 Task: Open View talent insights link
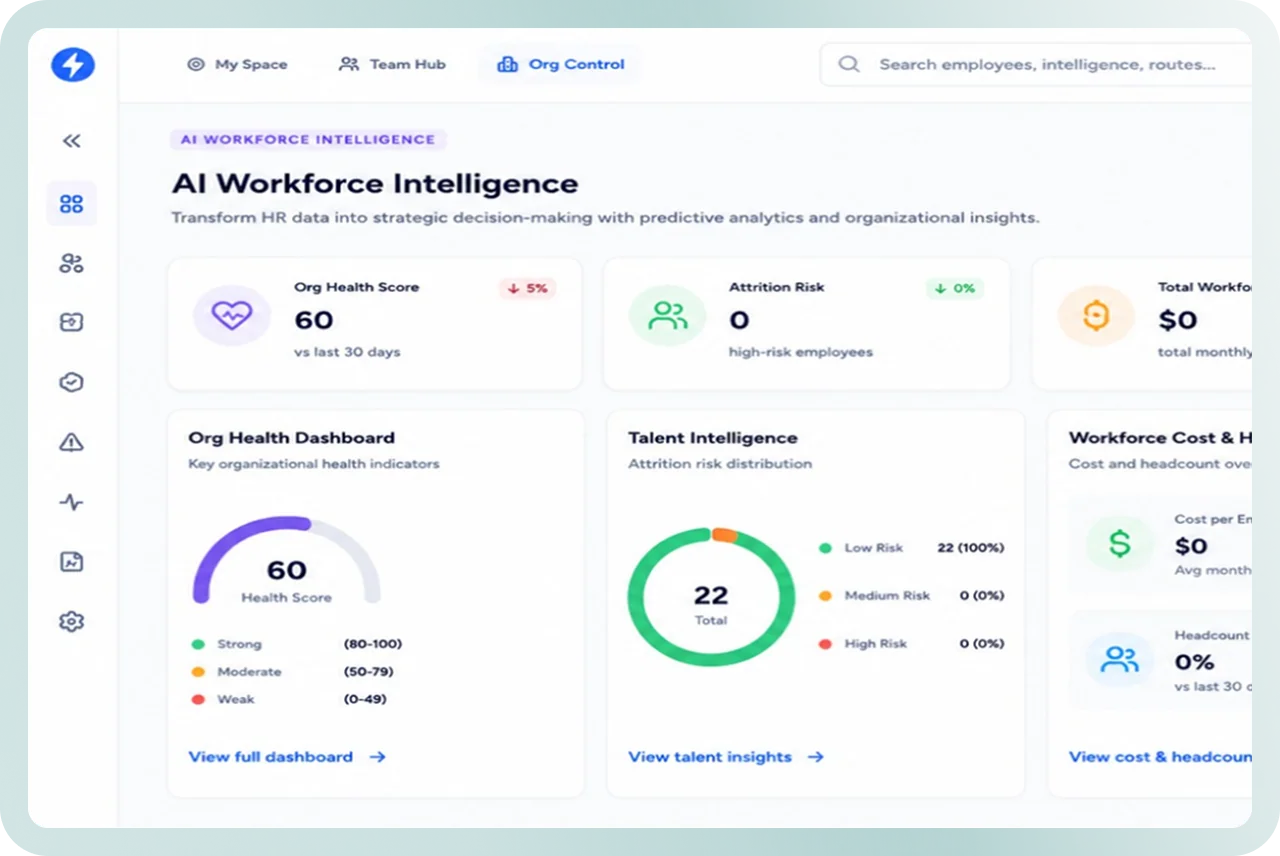point(726,757)
